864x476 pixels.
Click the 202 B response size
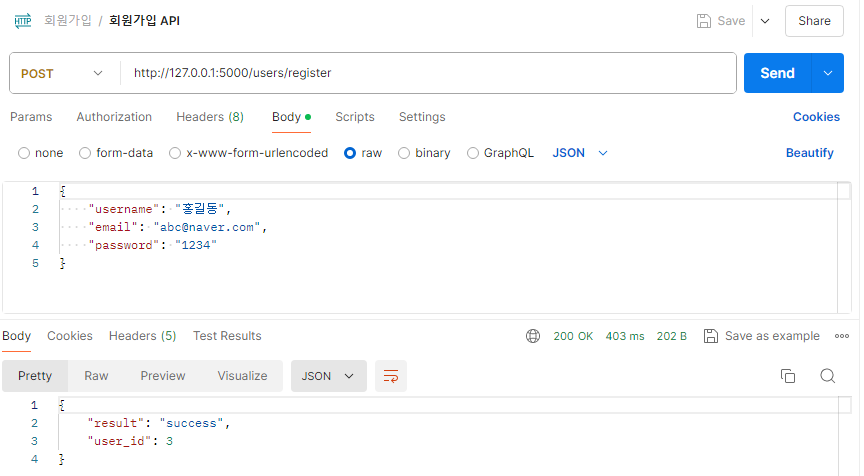[x=672, y=336]
